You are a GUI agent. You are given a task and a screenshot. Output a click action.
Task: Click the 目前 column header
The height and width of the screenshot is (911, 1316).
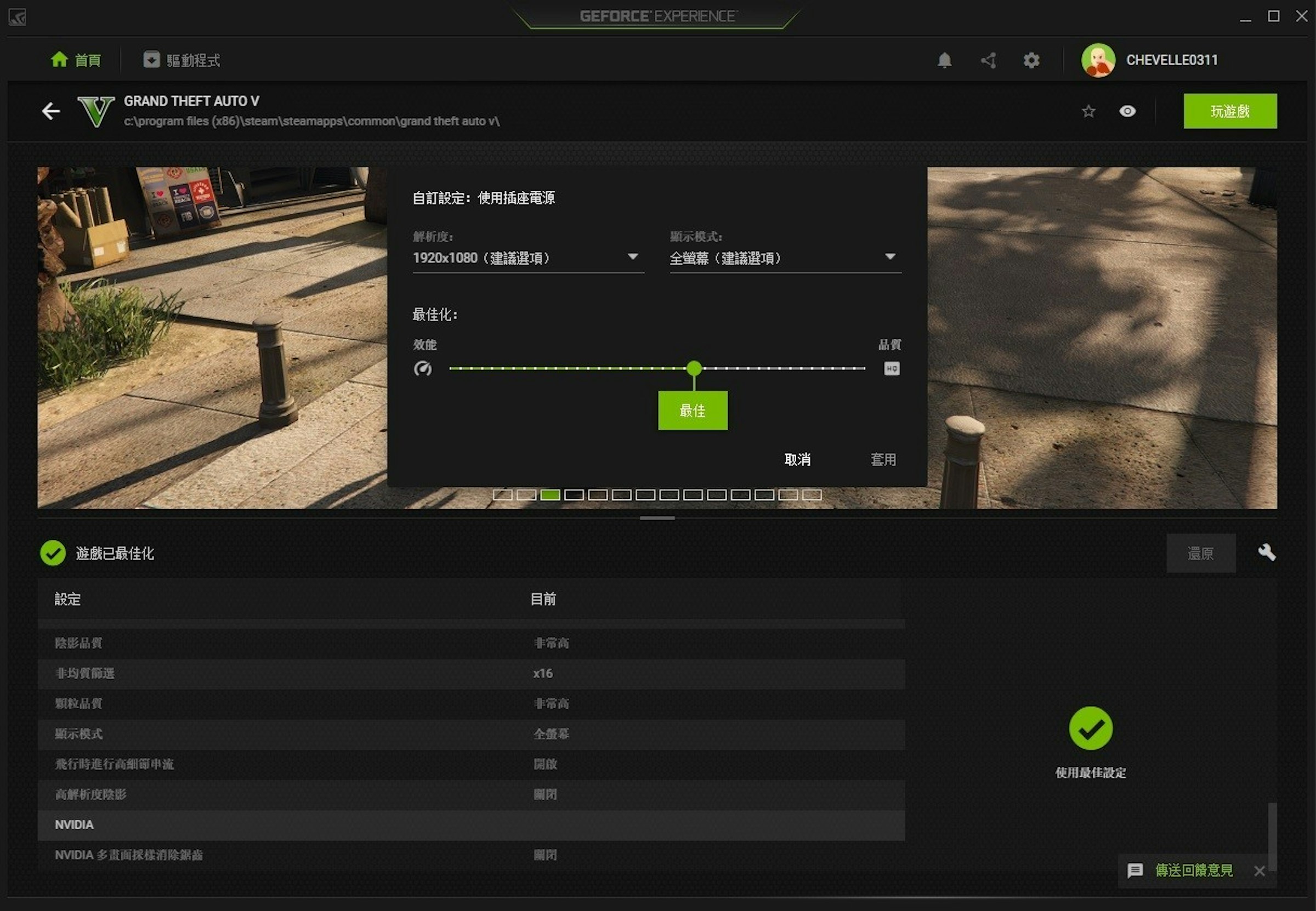coord(543,598)
